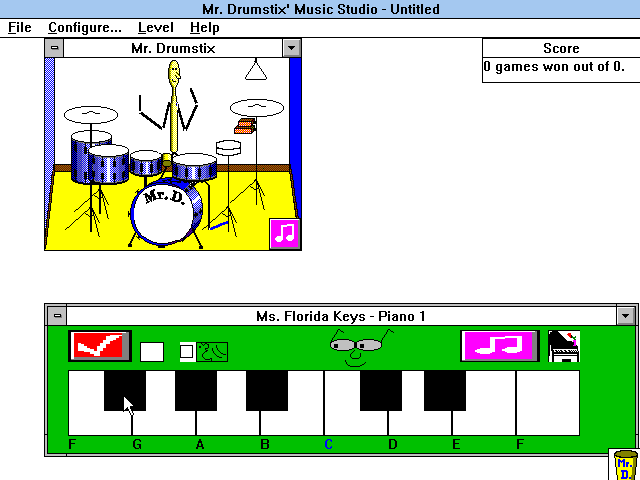640x480 pixels.
Task: Click the Mr. Drumstix window title bar
Action: pyautogui.click(x=173, y=48)
